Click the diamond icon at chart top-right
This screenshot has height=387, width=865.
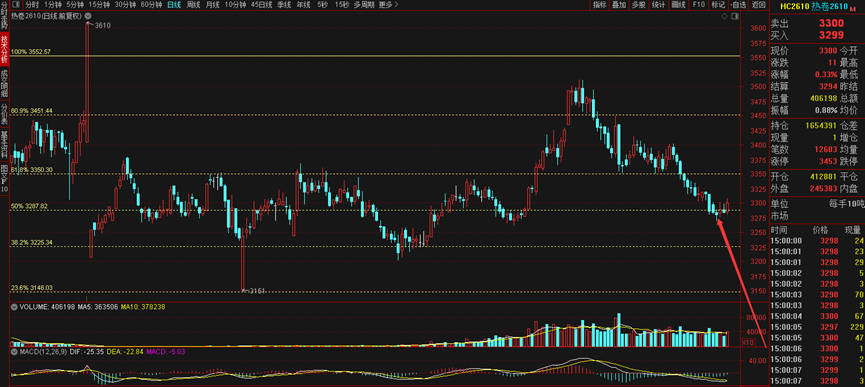724,18
